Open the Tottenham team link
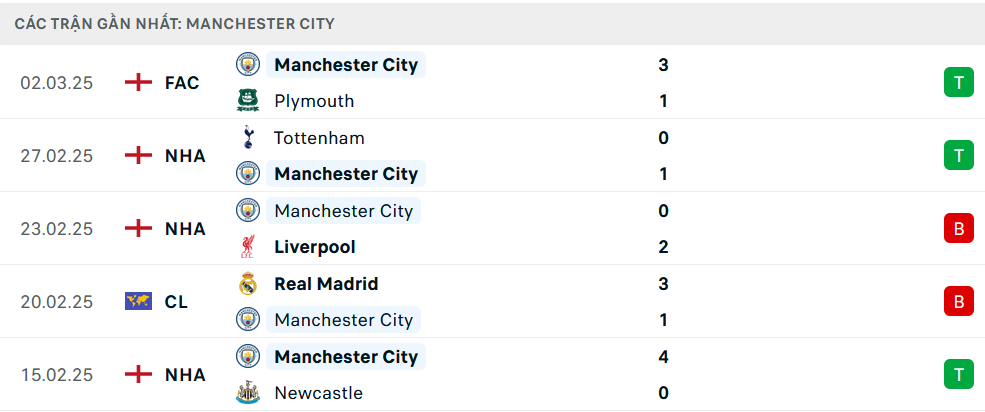Viewport: 985px width, 412px height. [319, 138]
